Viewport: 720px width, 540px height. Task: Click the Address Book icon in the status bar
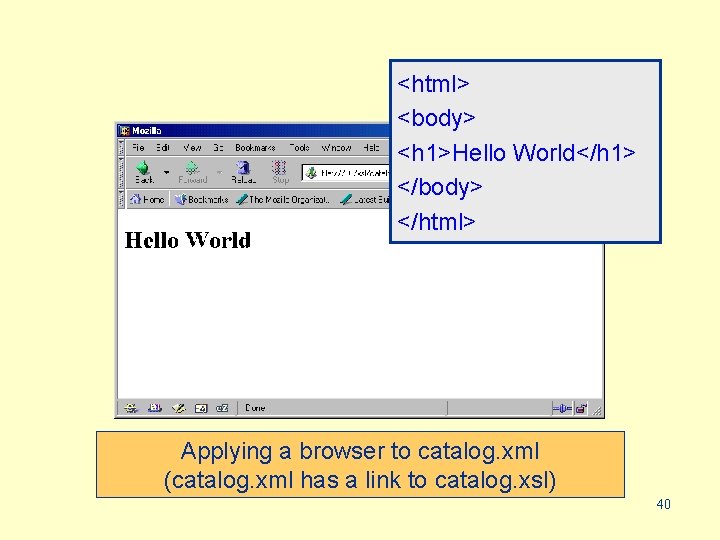coord(201,408)
